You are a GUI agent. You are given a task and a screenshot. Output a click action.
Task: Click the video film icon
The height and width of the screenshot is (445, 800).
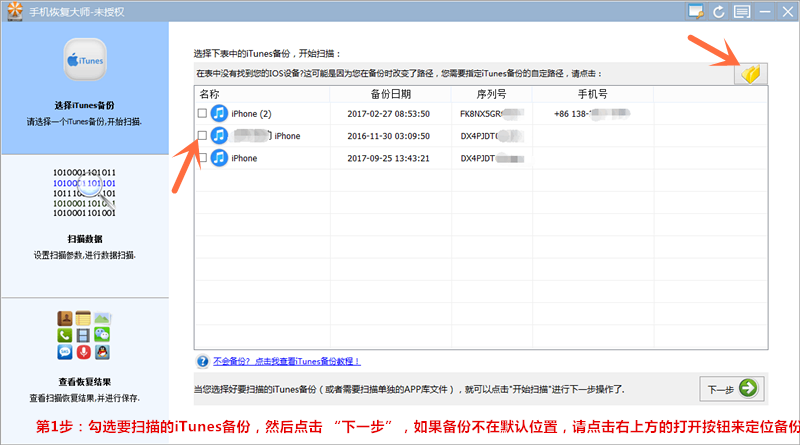pyautogui.click(x=83, y=335)
